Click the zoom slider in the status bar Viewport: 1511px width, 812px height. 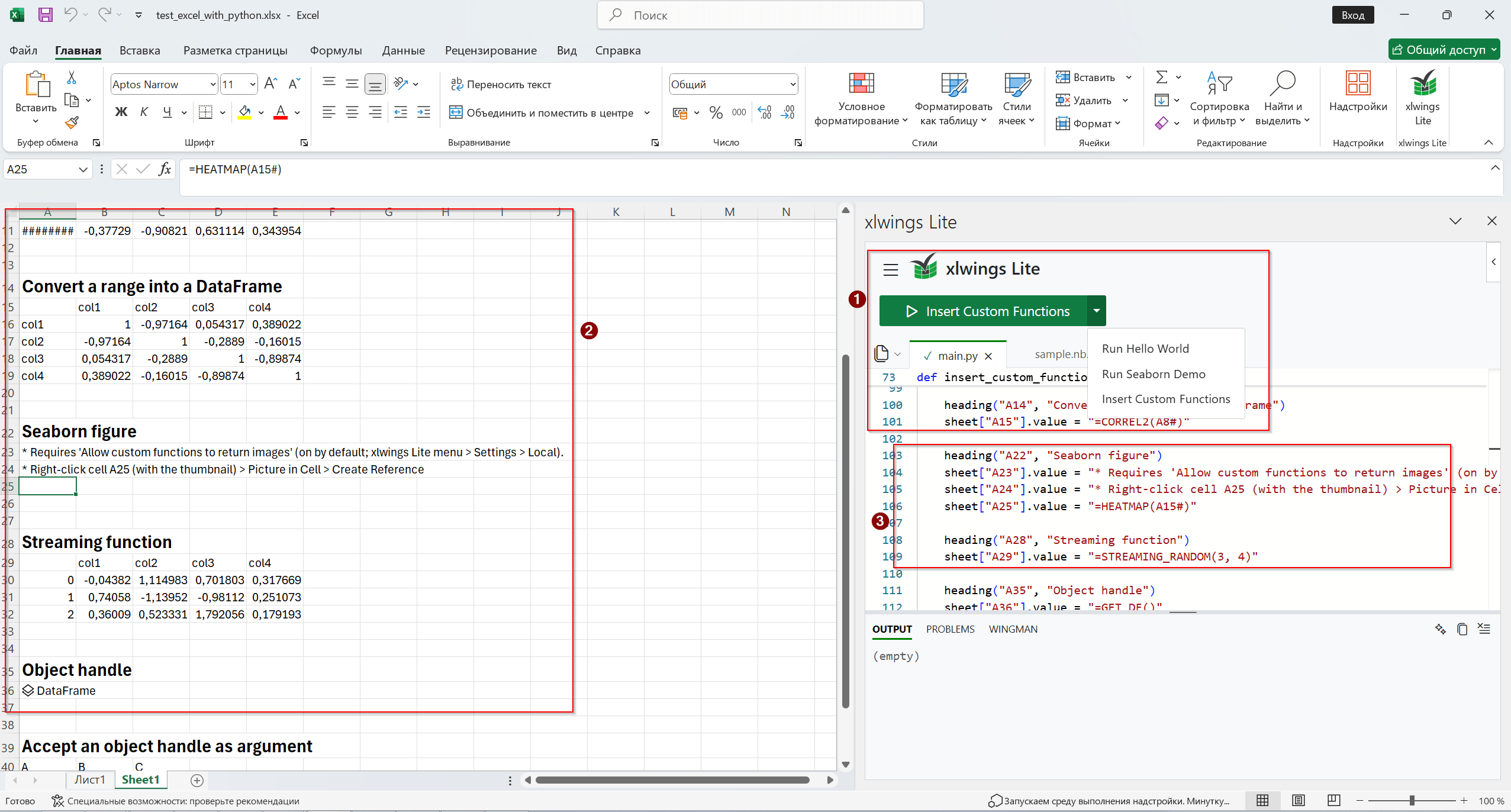coord(1412,800)
